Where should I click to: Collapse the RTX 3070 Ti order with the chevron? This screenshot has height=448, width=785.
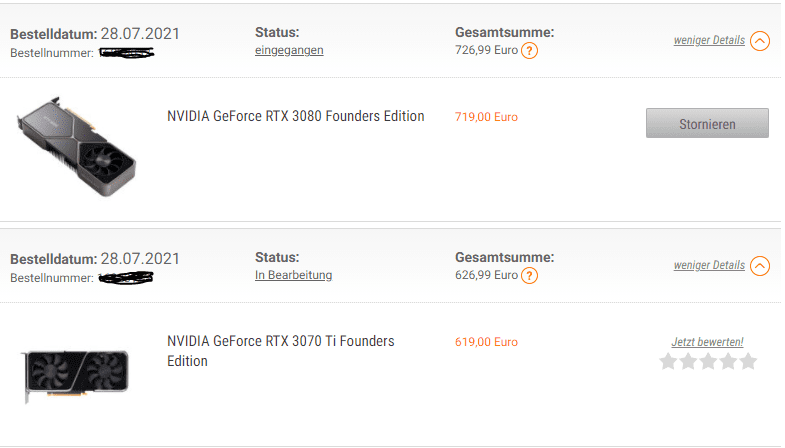coord(760,266)
